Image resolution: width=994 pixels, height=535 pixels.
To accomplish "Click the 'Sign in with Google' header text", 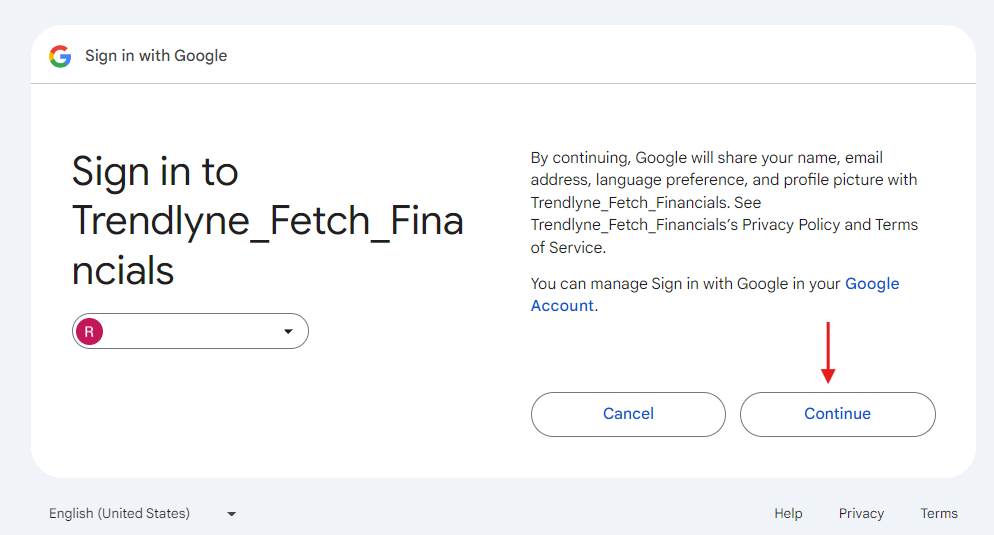I will 156,56.
